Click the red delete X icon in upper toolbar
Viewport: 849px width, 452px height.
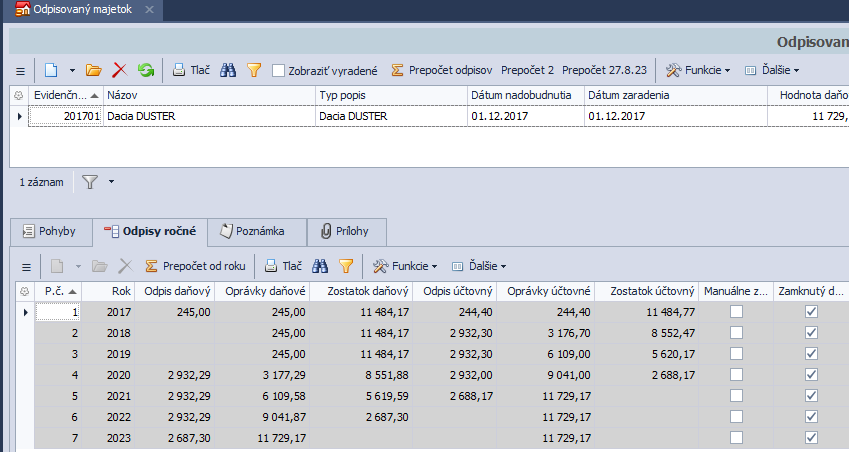120,70
